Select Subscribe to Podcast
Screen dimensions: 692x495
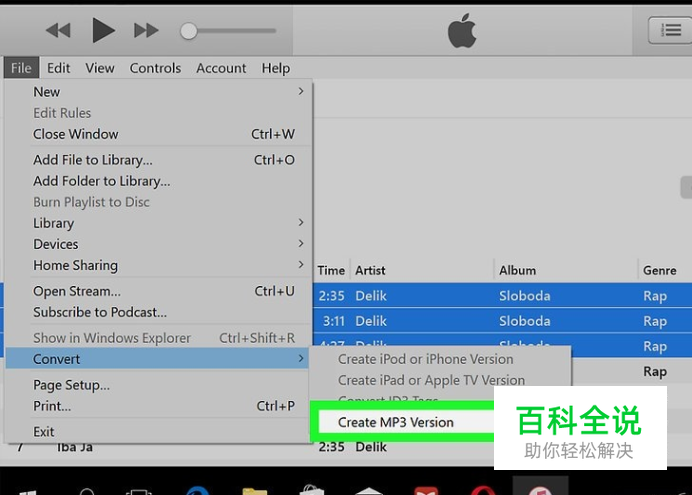click(158, 312)
